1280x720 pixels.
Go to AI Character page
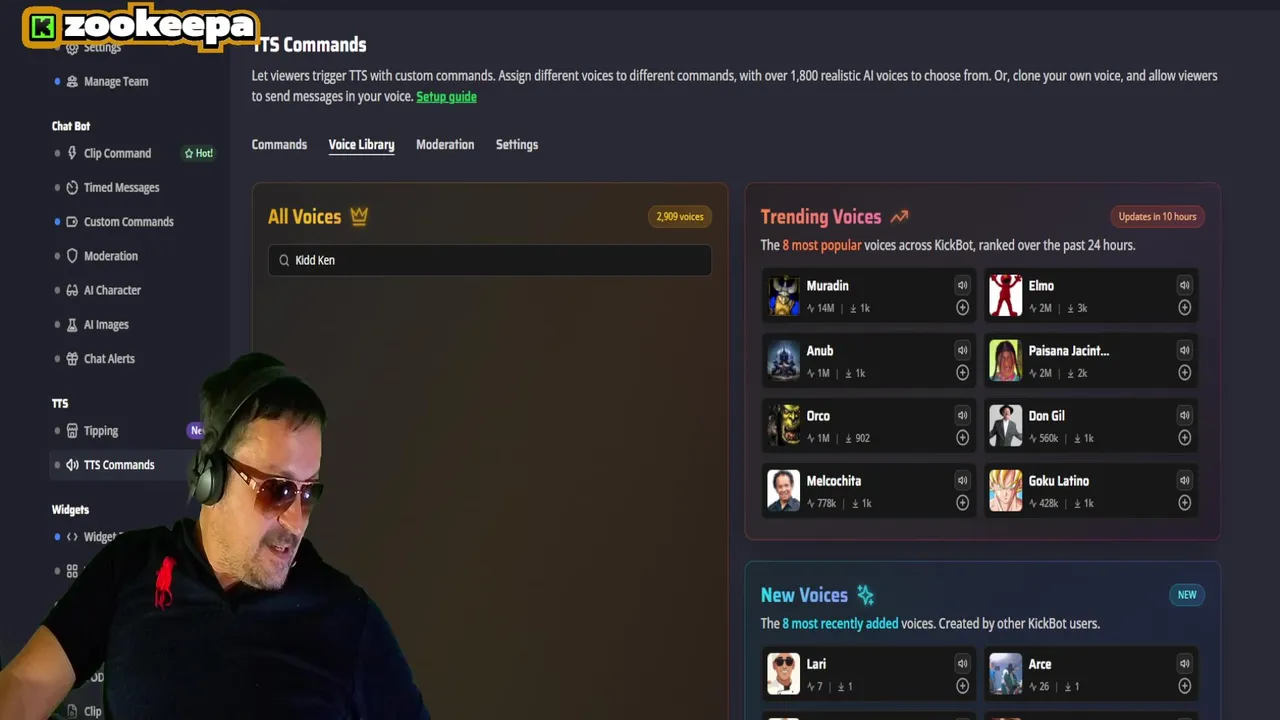pyautogui.click(x=112, y=290)
